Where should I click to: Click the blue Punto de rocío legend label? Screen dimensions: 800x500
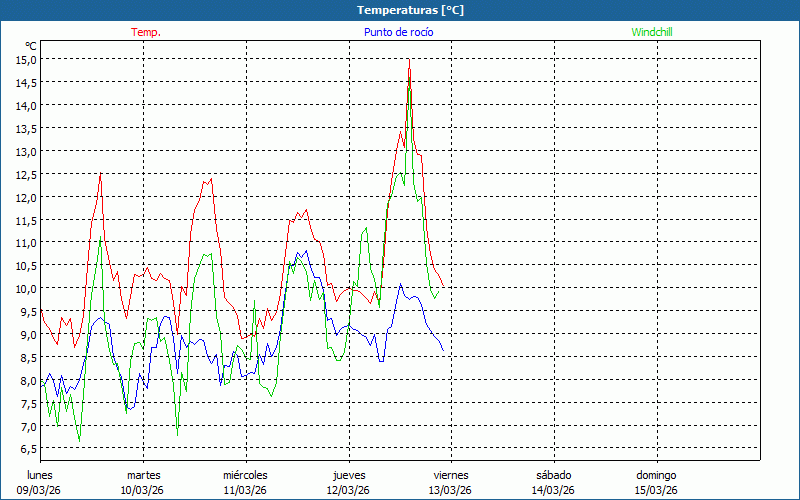click(398, 32)
